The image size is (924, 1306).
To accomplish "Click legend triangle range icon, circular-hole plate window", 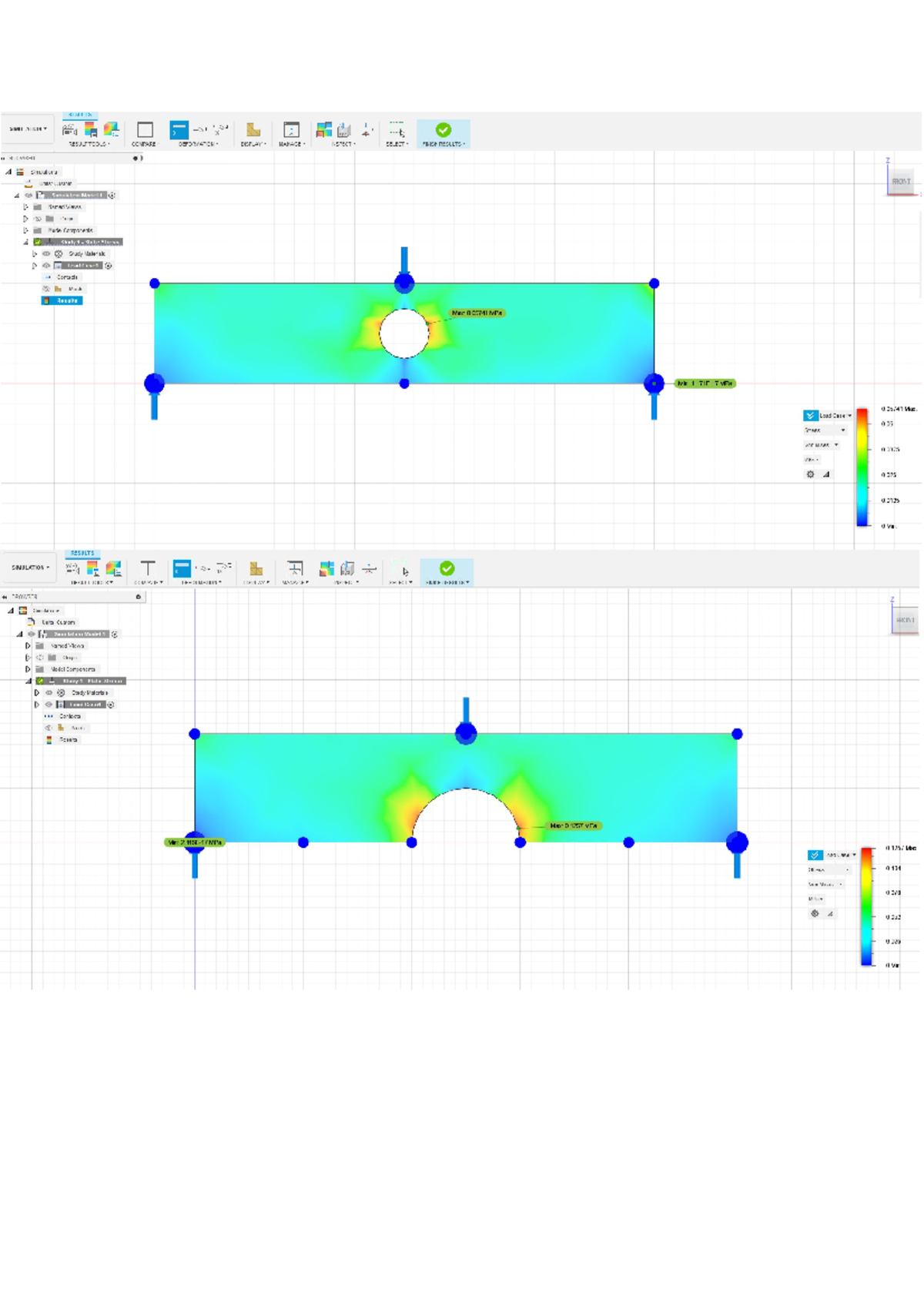I will (x=826, y=474).
